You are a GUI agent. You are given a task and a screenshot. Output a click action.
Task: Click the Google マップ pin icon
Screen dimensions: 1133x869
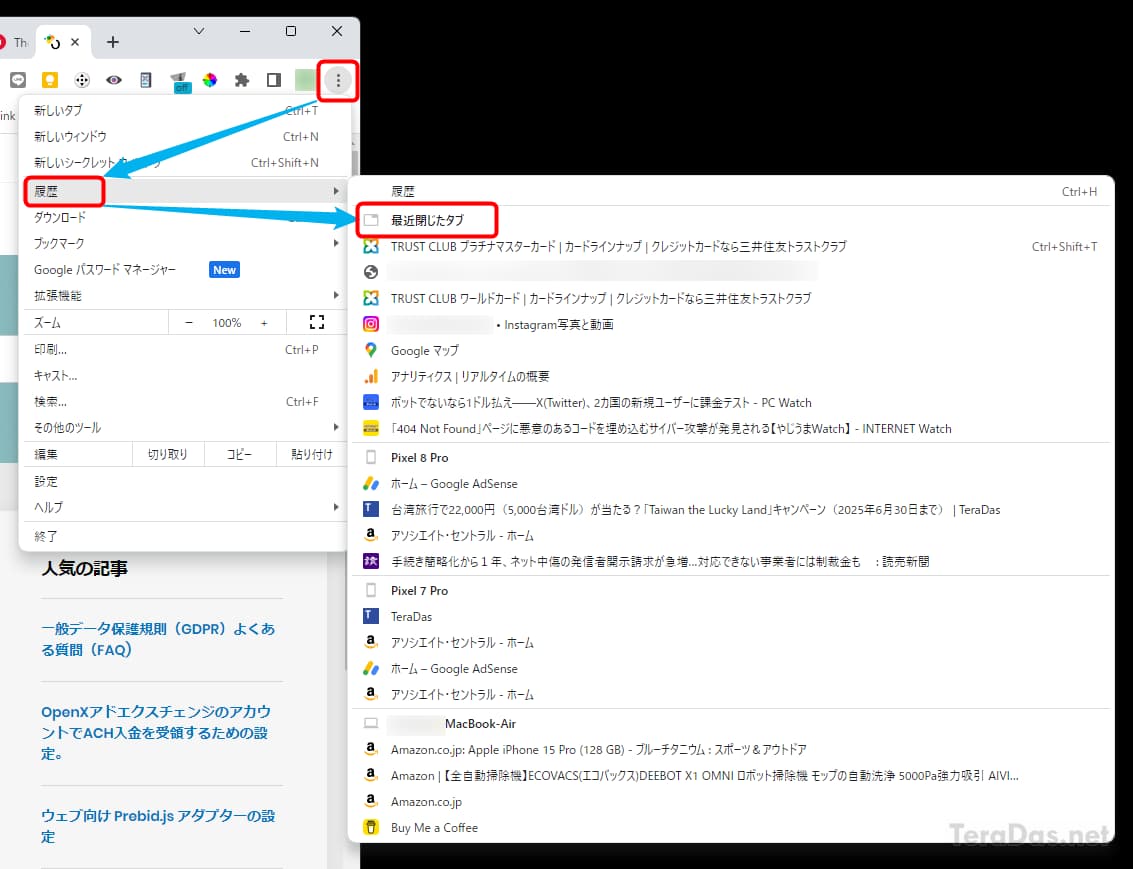coord(371,350)
